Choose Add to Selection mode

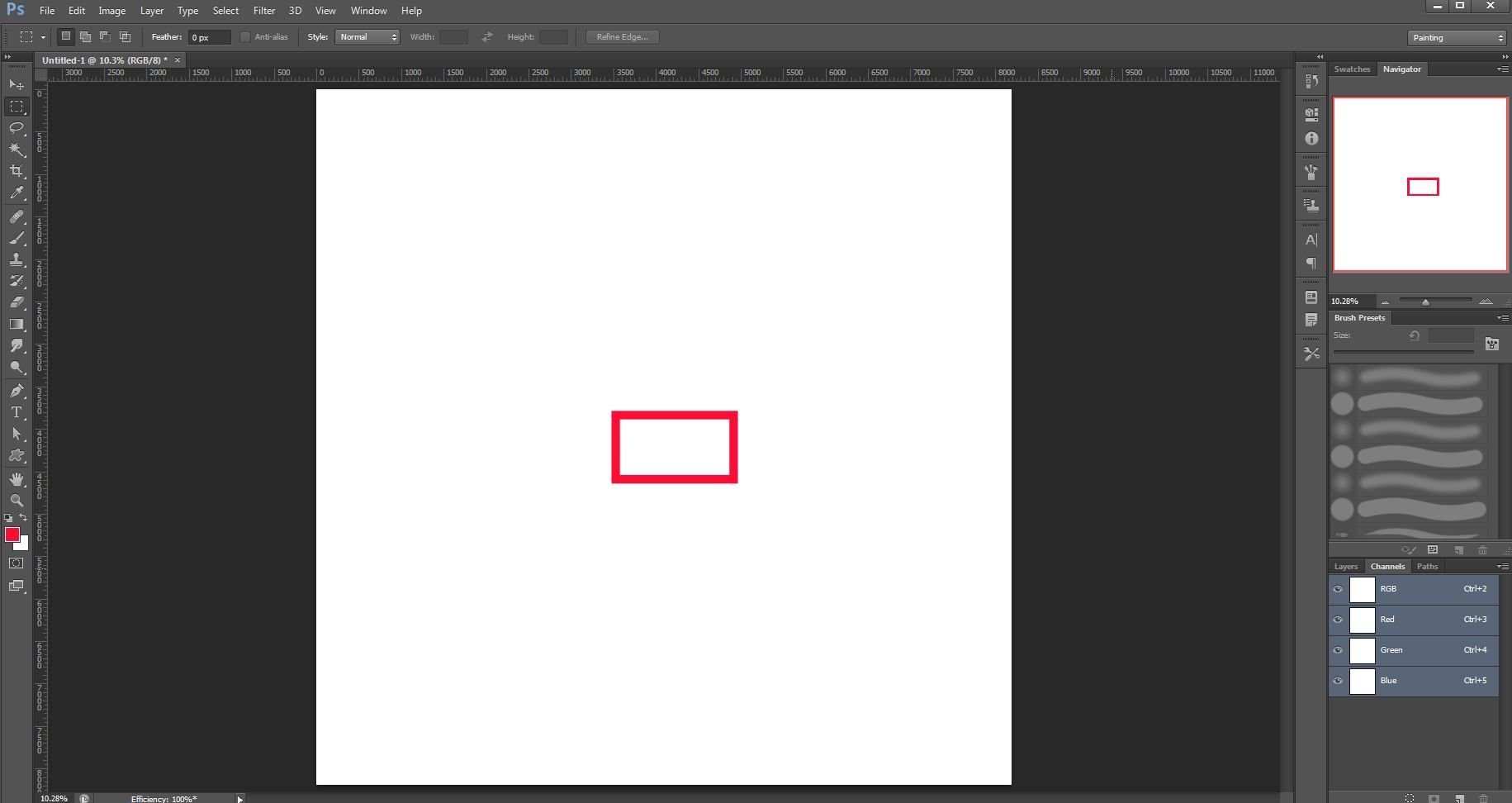click(x=85, y=36)
